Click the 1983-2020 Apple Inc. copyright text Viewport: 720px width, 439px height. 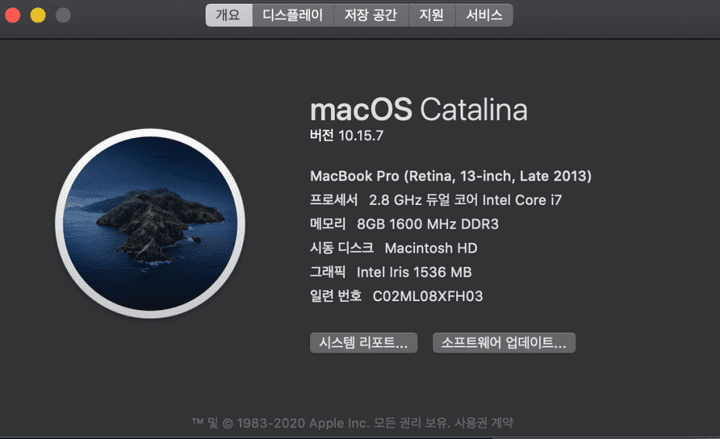click(x=303, y=423)
